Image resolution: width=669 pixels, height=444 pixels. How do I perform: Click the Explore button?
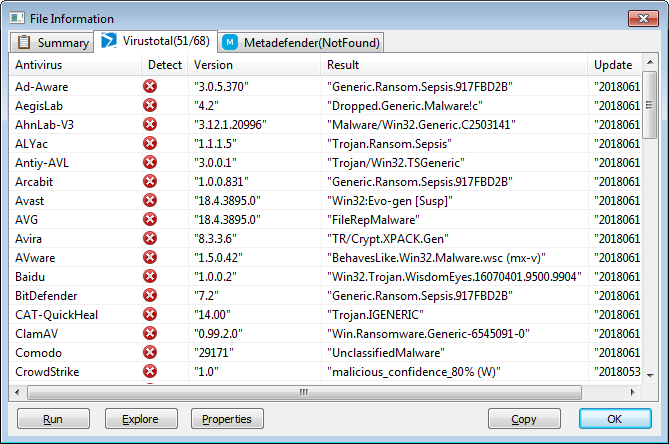(x=141, y=419)
